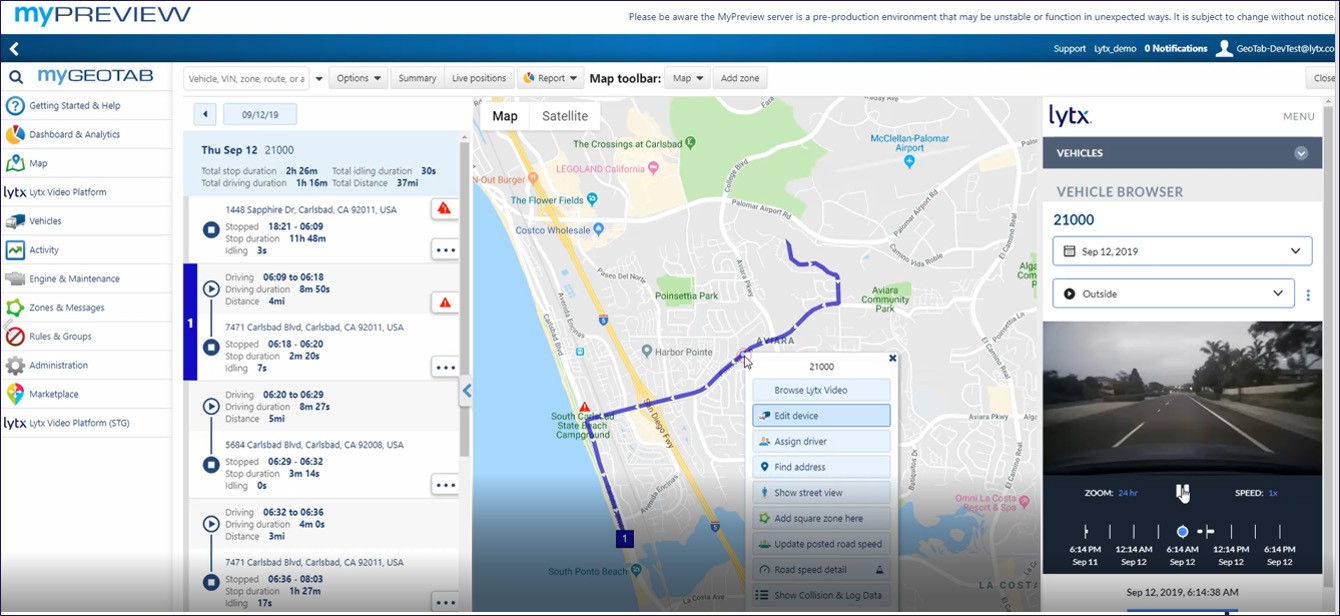Toggle Live positions button
Viewport: 1340px width, 616px height.
click(x=479, y=78)
